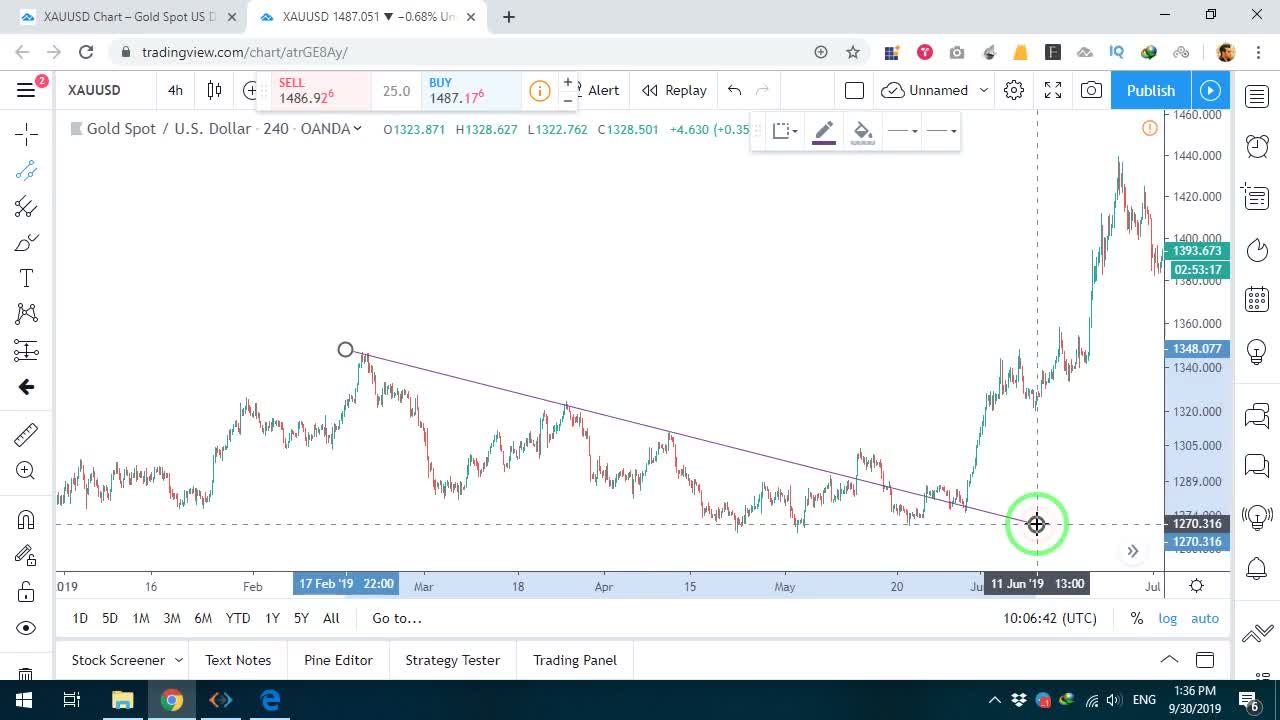
Task: Expand the Stock Screener dropdown
Action: 179,660
